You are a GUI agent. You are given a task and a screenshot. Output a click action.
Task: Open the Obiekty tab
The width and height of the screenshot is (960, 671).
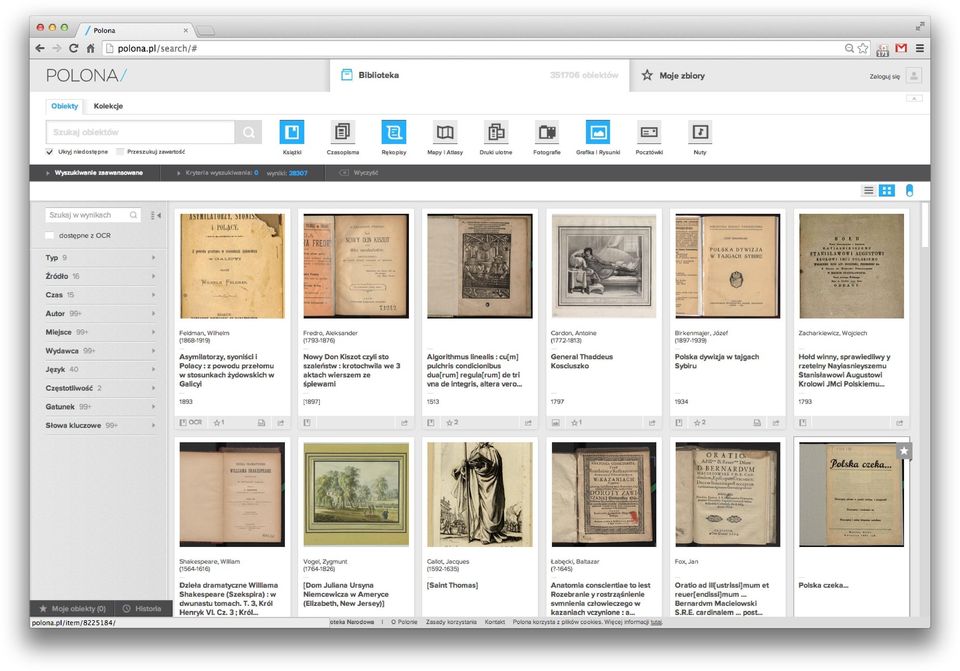pos(64,106)
